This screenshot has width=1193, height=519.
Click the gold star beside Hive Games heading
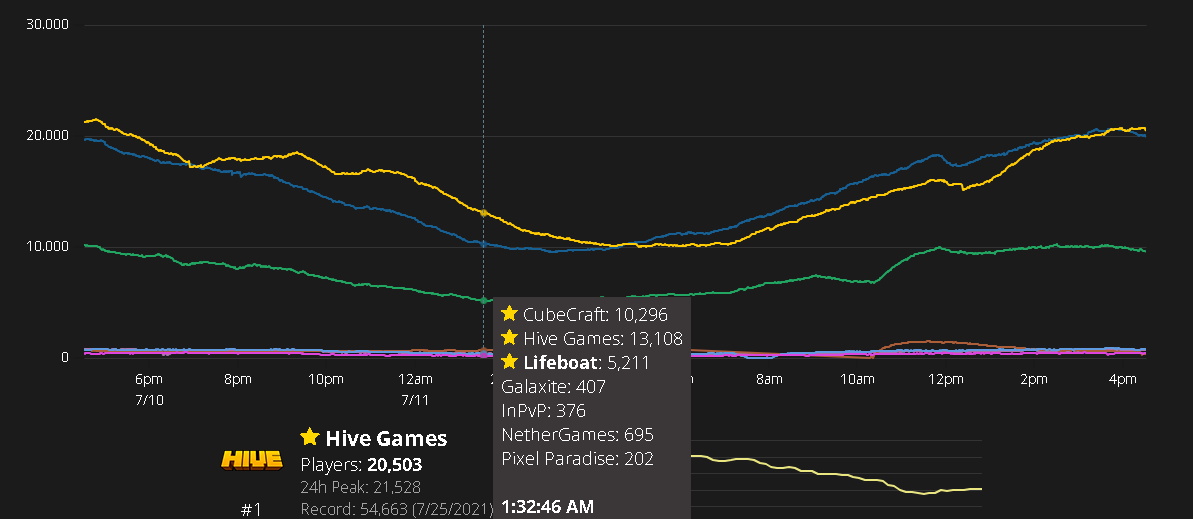[309, 437]
